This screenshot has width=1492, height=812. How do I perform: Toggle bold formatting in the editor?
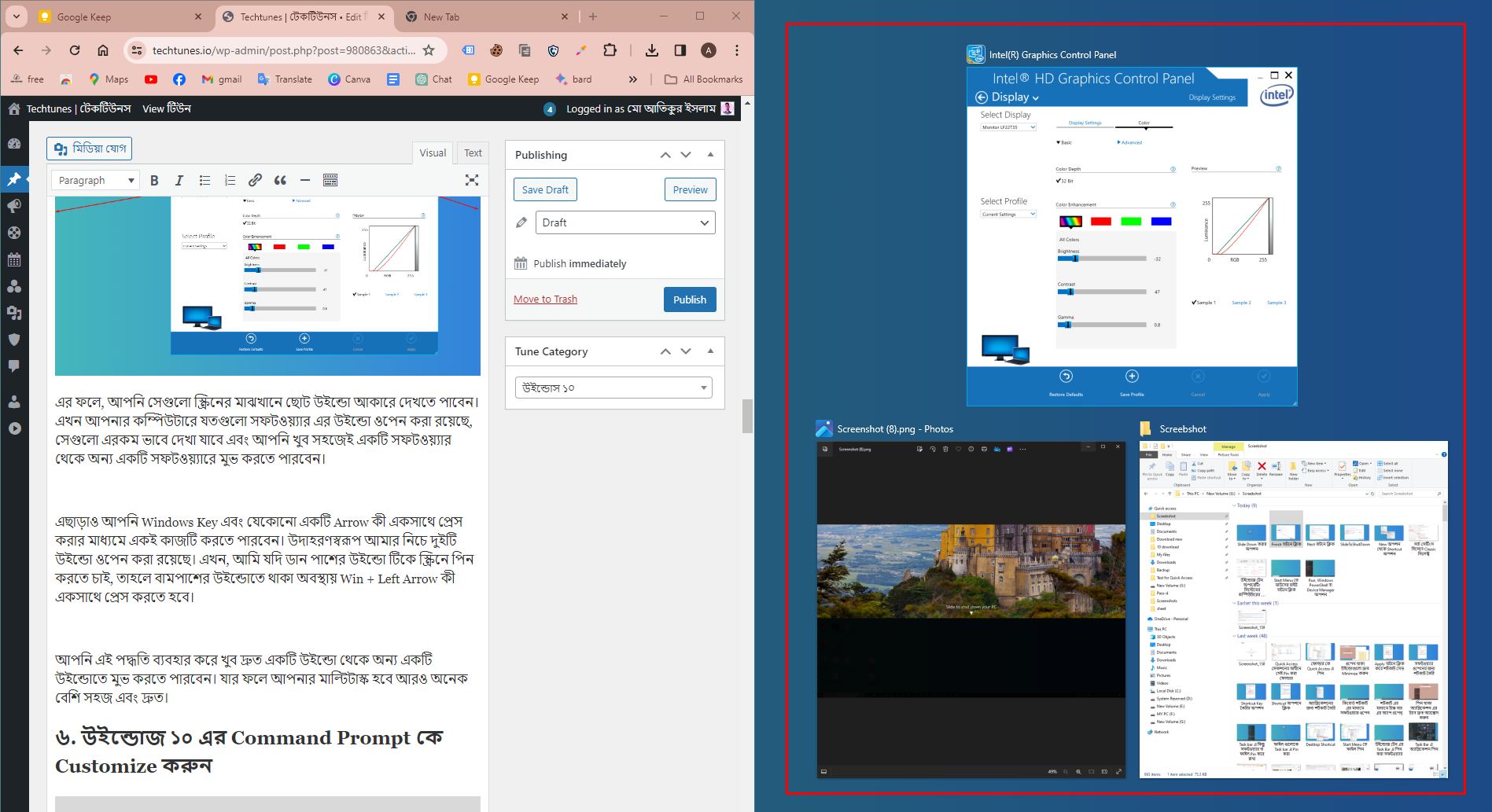click(154, 180)
